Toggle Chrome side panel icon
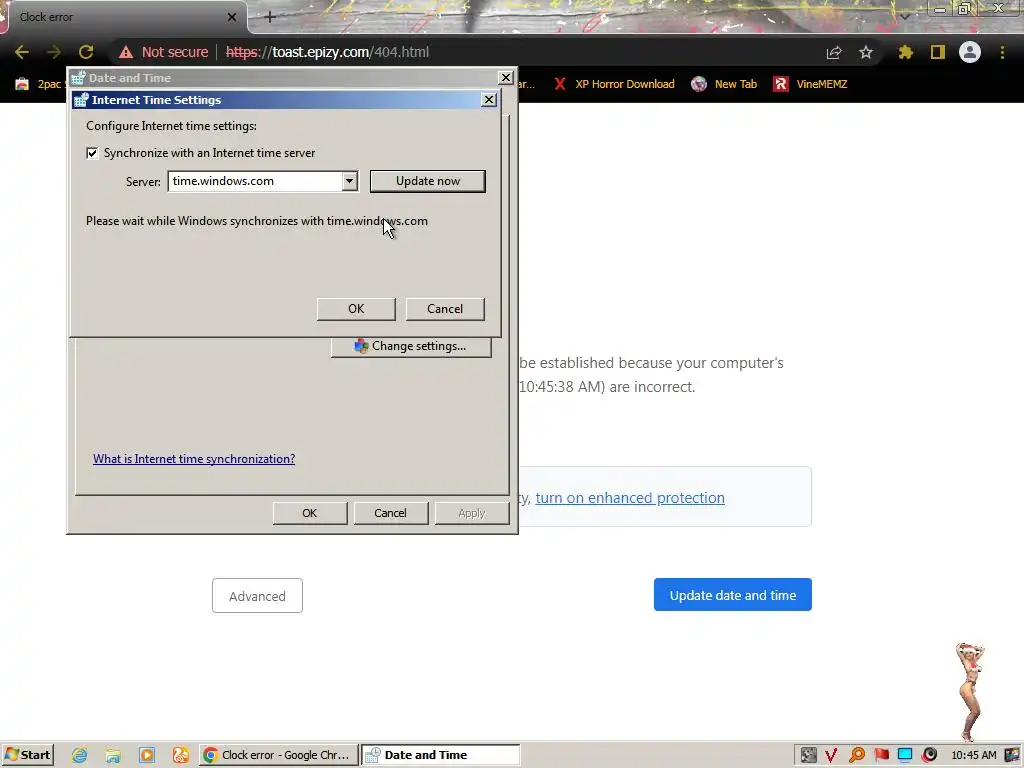The image size is (1024, 768). (938, 52)
